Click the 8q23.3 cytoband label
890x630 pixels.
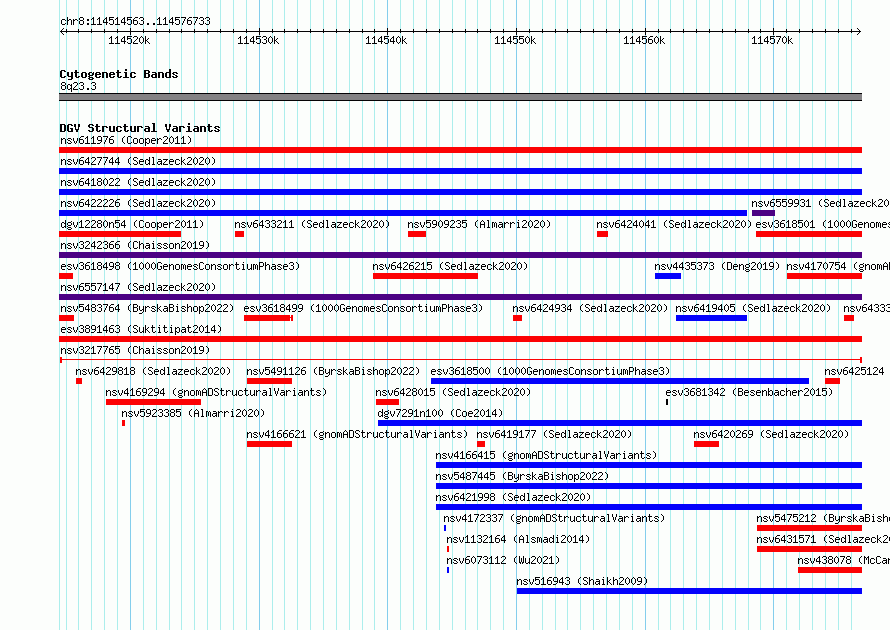click(x=78, y=86)
